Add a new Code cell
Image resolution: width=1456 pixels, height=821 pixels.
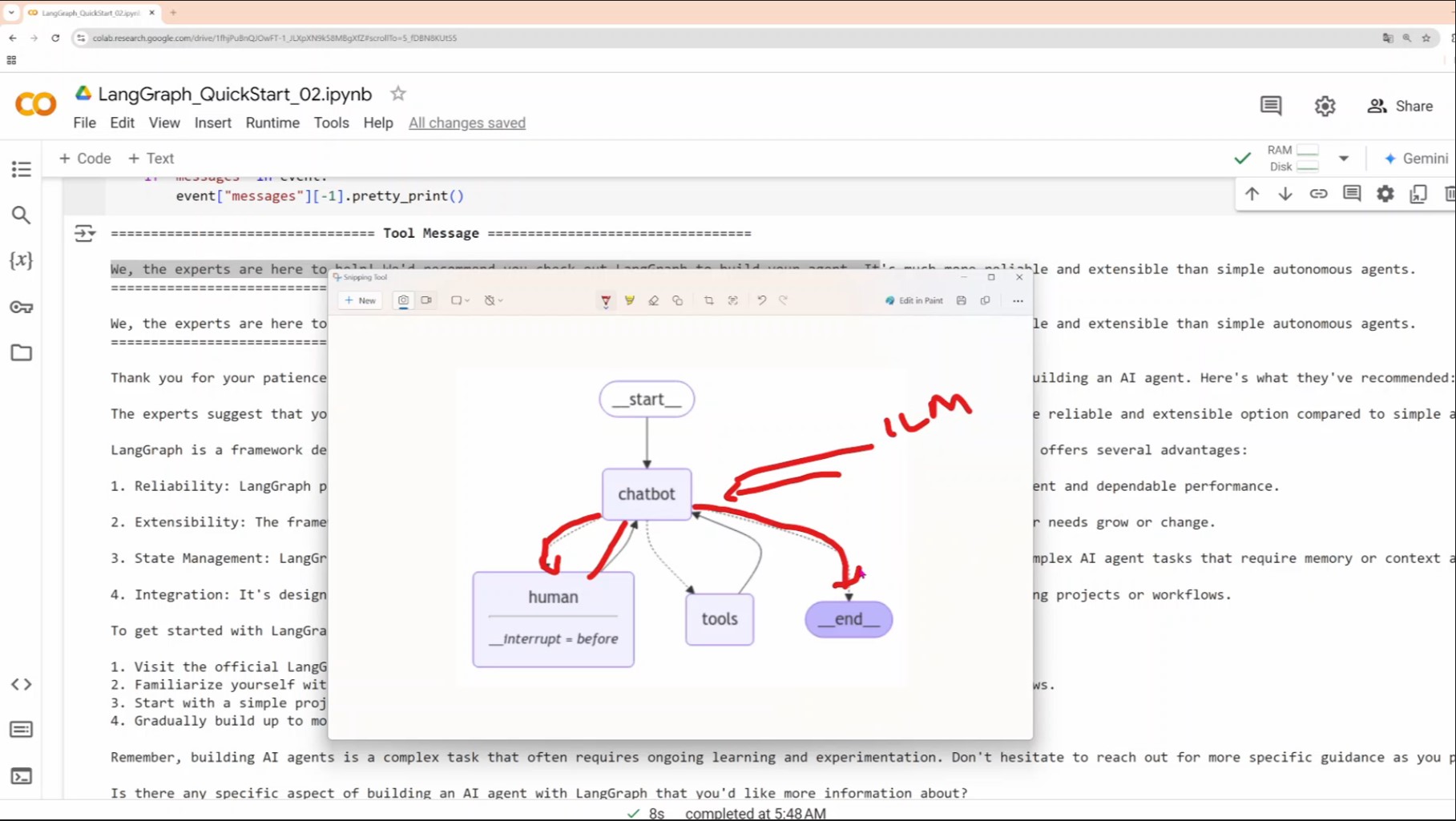pos(85,159)
